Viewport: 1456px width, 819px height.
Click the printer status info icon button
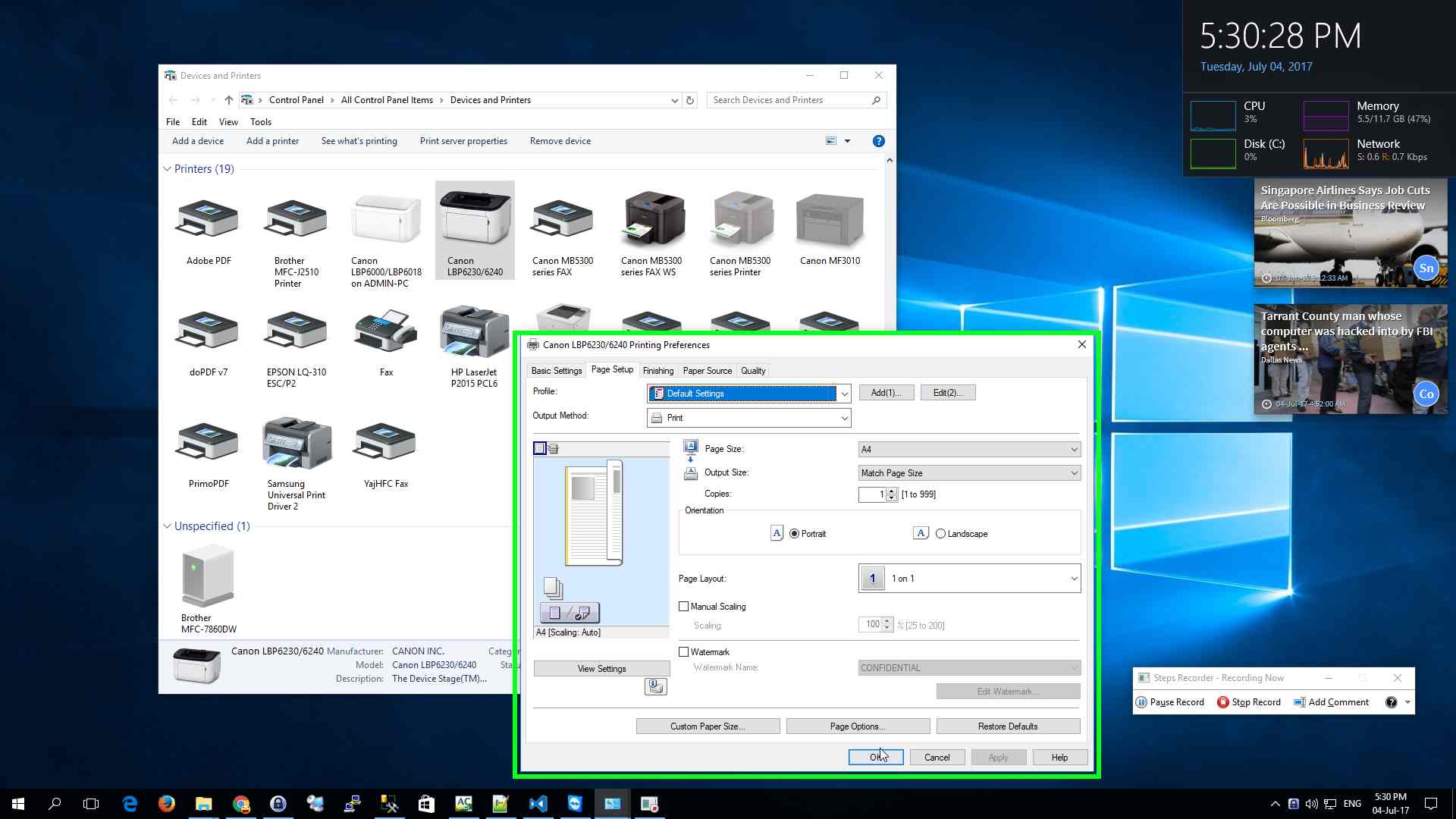[x=655, y=687]
